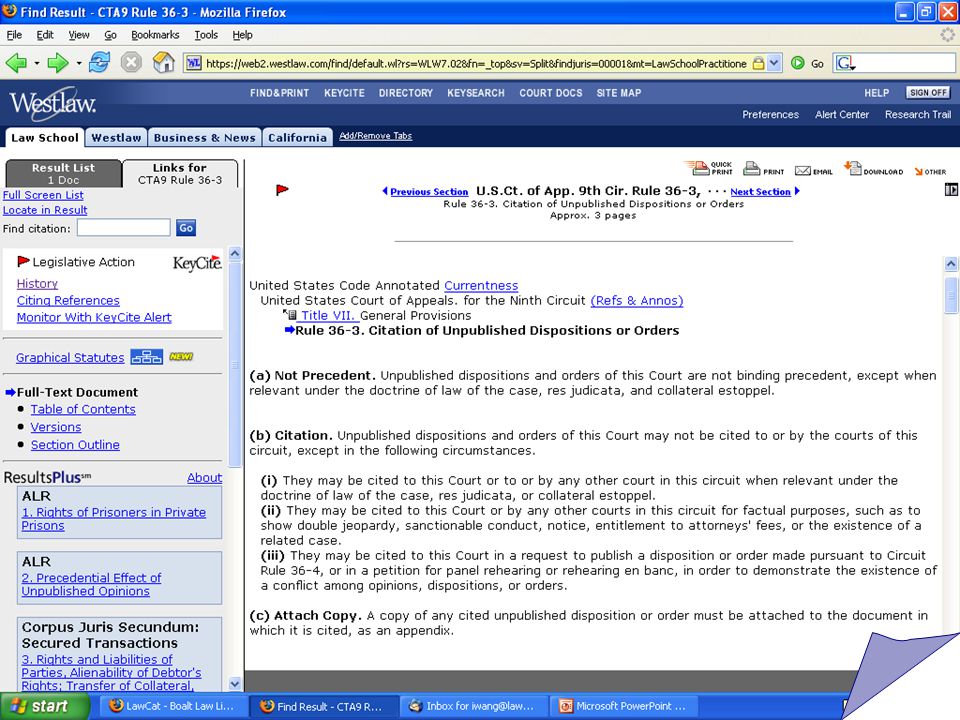Image resolution: width=960 pixels, height=720 pixels.
Task: Open the Windows start button
Action: click(45, 706)
